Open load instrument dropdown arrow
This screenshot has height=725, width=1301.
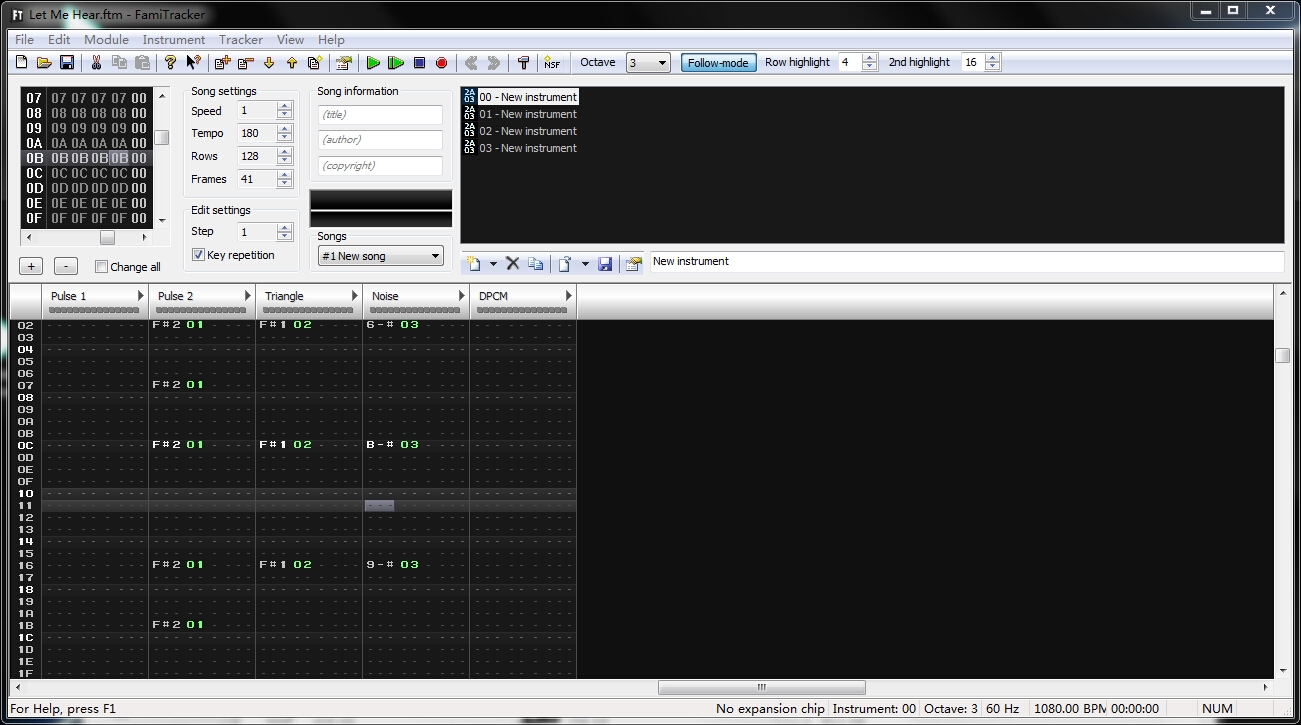click(585, 264)
